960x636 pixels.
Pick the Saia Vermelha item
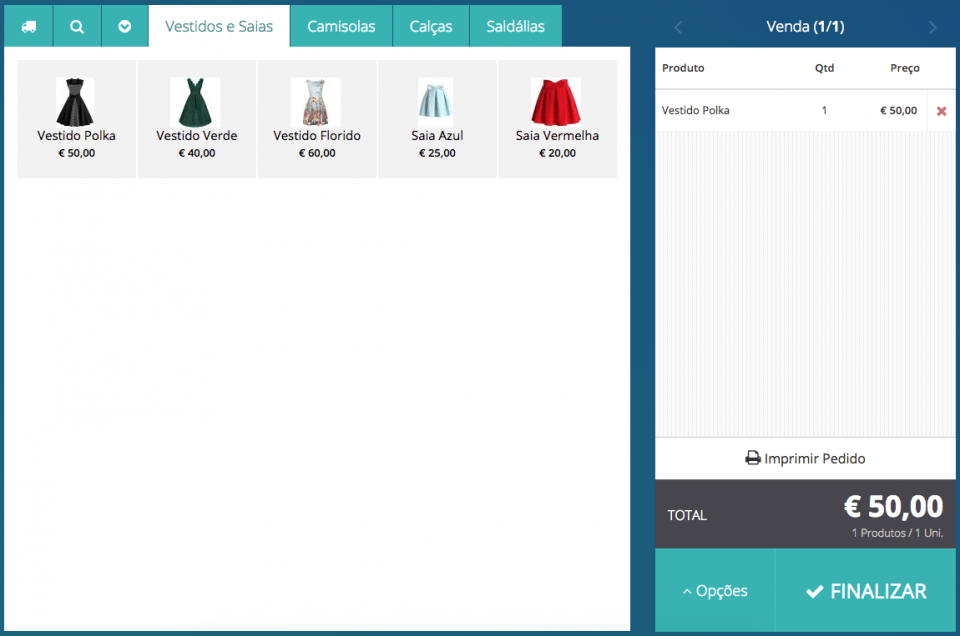pyautogui.click(x=557, y=119)
